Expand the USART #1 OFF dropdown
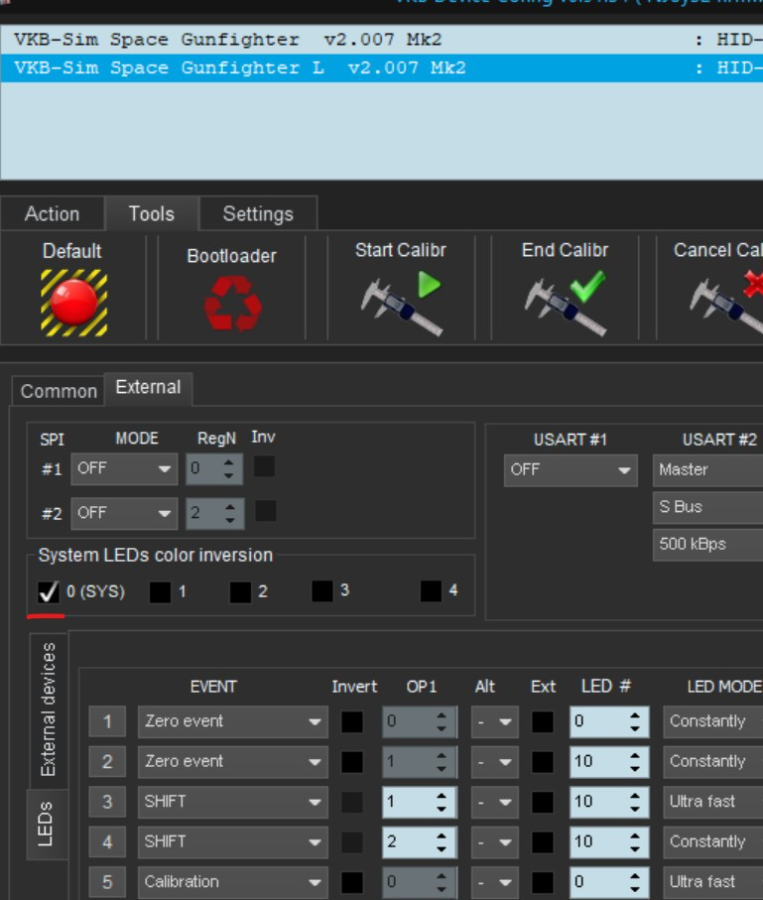Viewport: 763px width, 900px height. point(570,470)
